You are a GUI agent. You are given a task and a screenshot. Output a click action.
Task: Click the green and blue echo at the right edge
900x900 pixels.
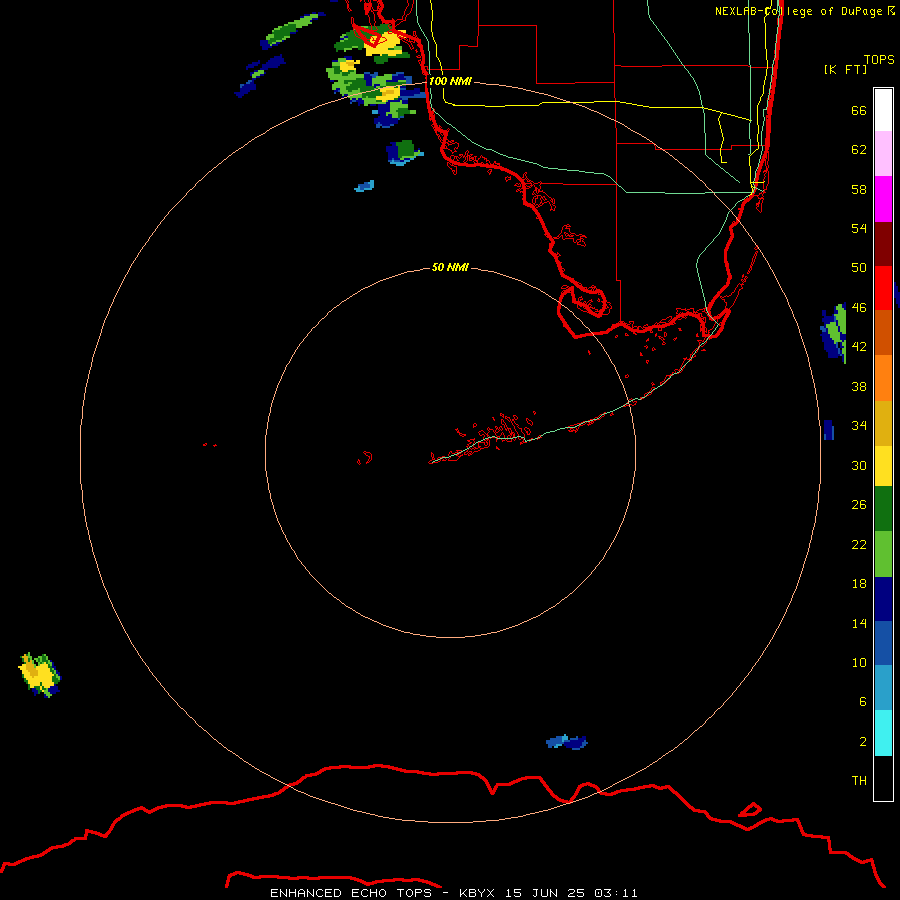pyautogui.click(x=833, y=333)
